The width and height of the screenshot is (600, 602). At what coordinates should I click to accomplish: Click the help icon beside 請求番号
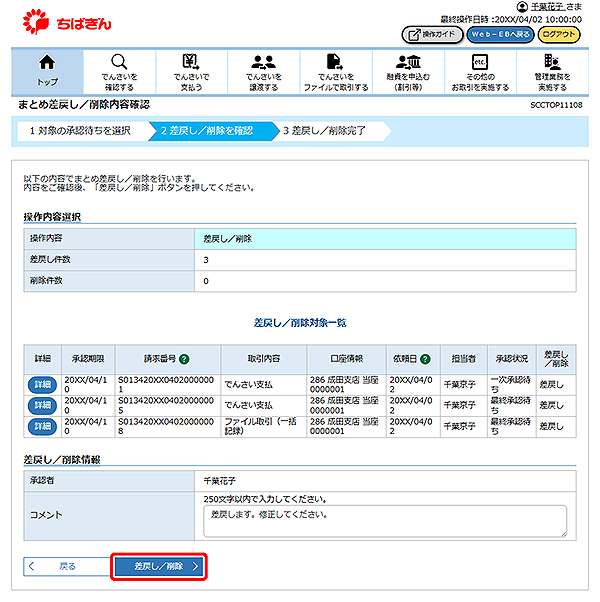(x=184, y=358)
